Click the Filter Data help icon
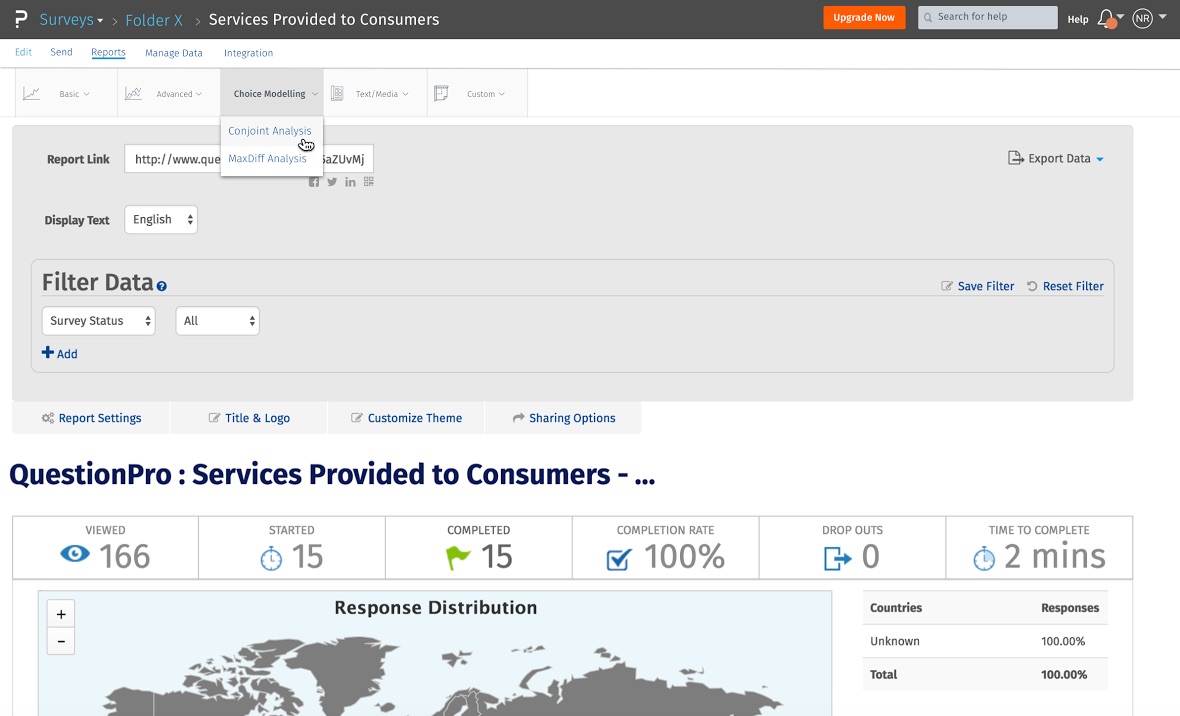Viewport: 1180px width, 716px height. point(162,286)
